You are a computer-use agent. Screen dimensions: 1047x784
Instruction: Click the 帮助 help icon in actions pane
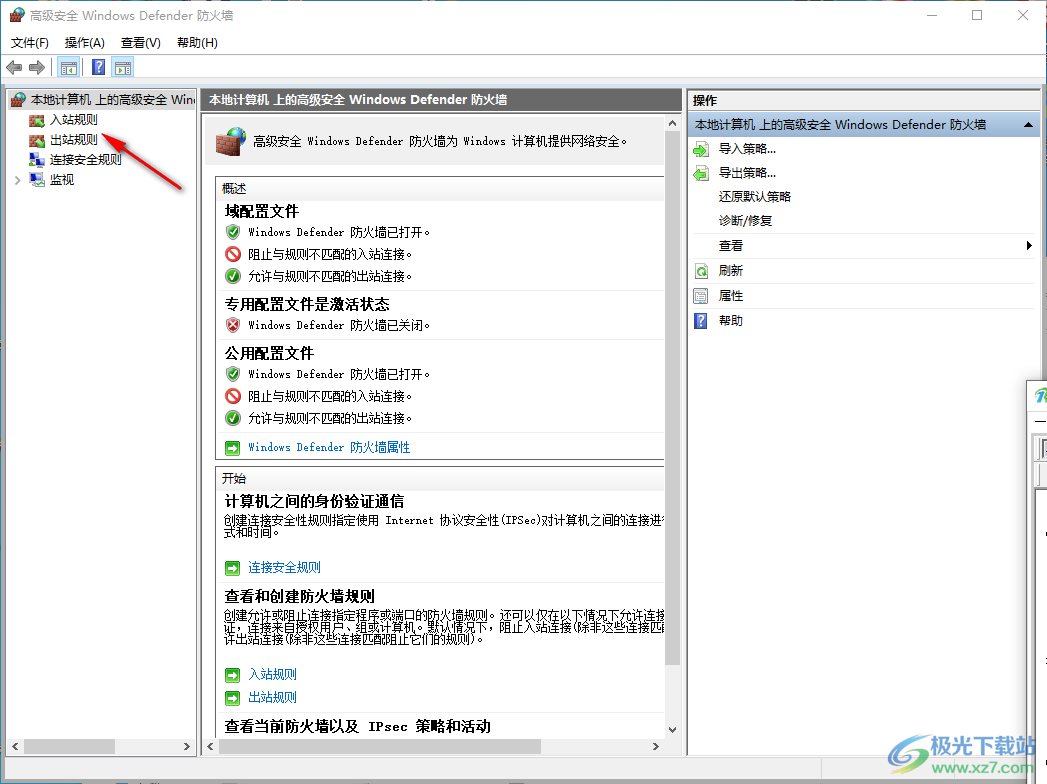tap(701, 321)
